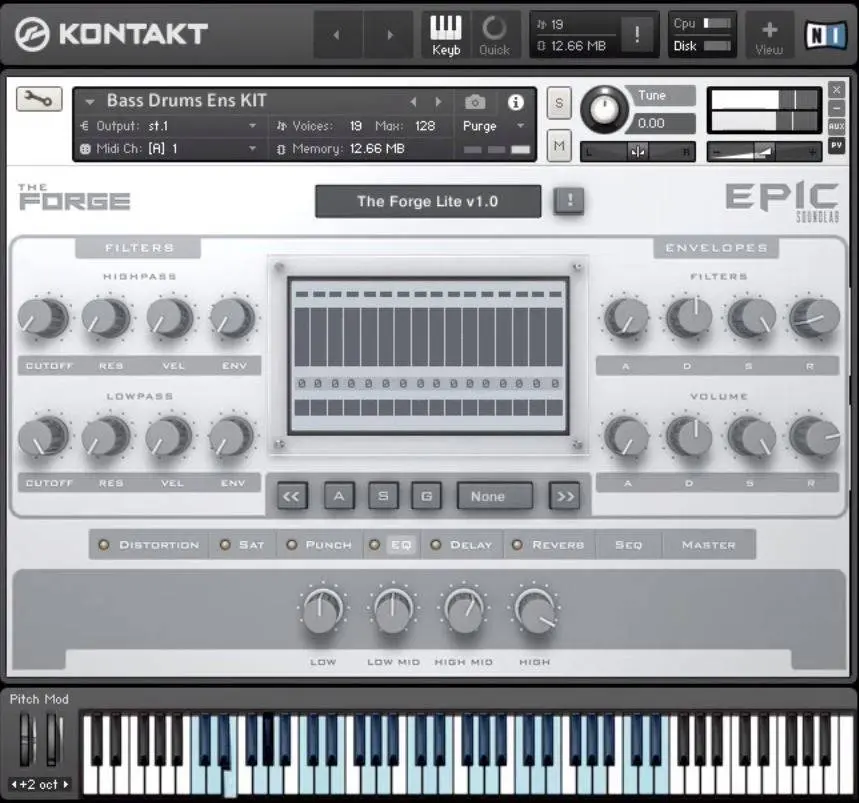Select next preset arrow beside Bass Drums Ens KIT
This screenshot has height=803, width=859.
point(438,102)
